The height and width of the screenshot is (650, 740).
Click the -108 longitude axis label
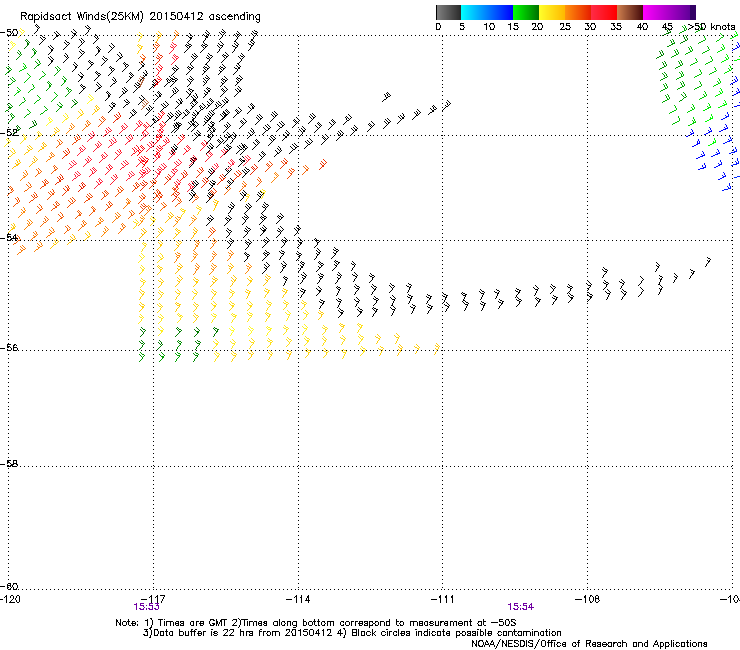click(588, 599)
